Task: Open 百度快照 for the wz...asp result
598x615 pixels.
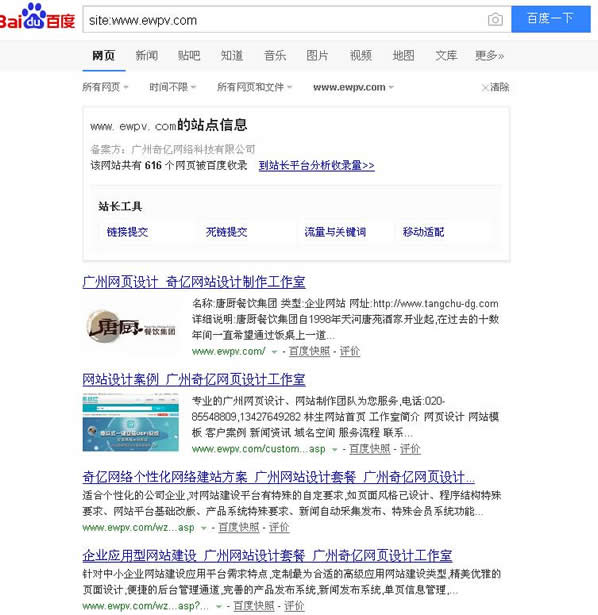Action: click(239, 528)
